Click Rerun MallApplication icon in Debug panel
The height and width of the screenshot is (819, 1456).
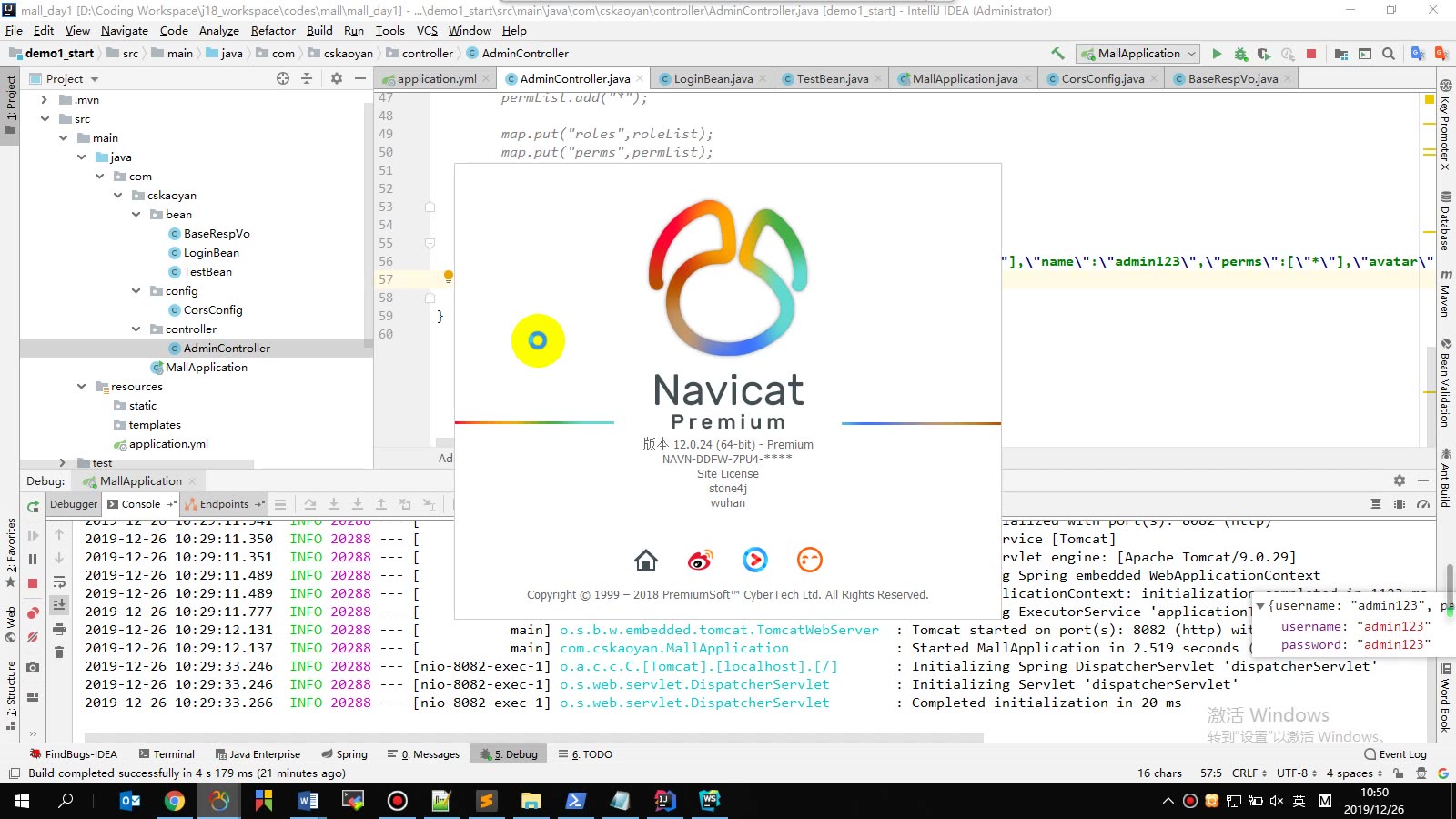(x=34, y=506)
